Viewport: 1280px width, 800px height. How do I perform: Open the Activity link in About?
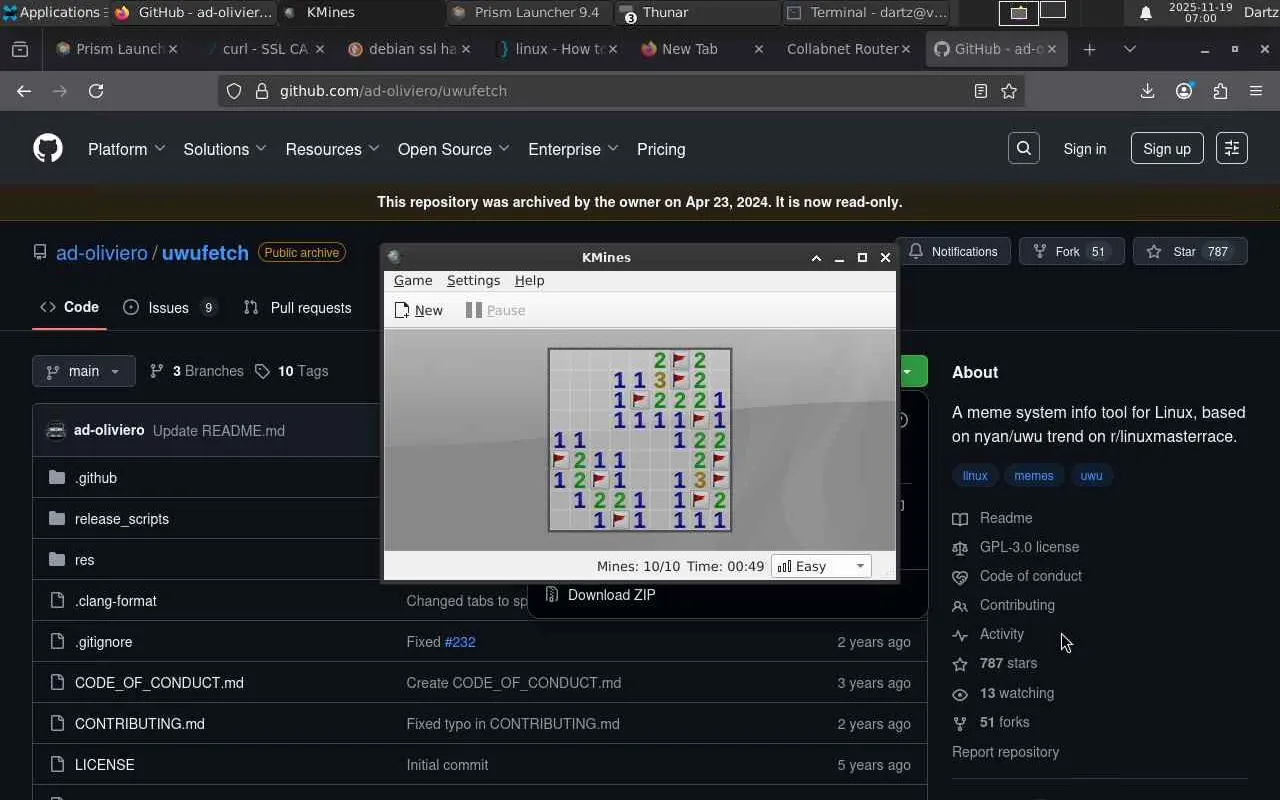pos(1002,634)
